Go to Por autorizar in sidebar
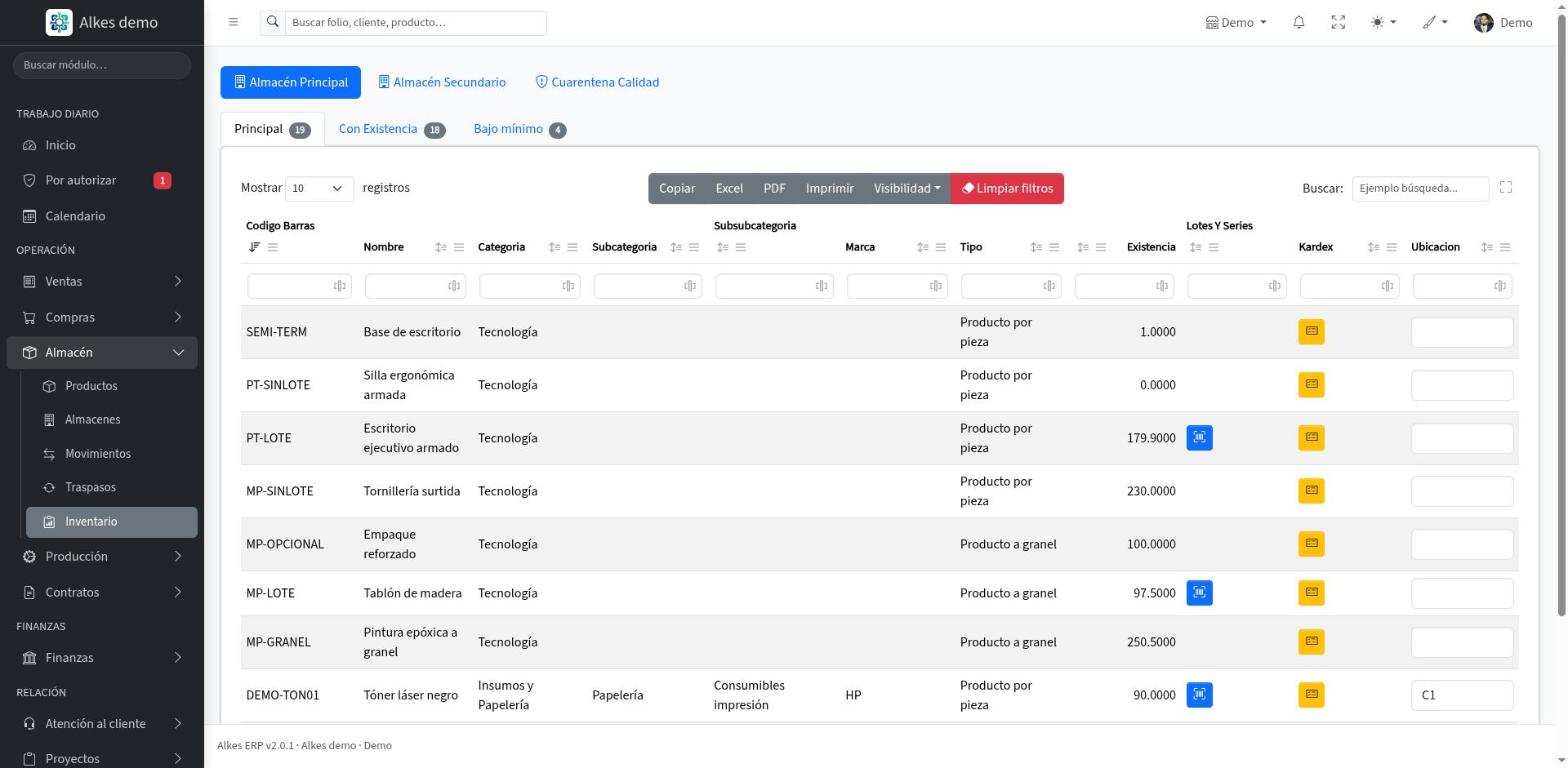Screen dimensions: 1568x768 tap(102, 180)
